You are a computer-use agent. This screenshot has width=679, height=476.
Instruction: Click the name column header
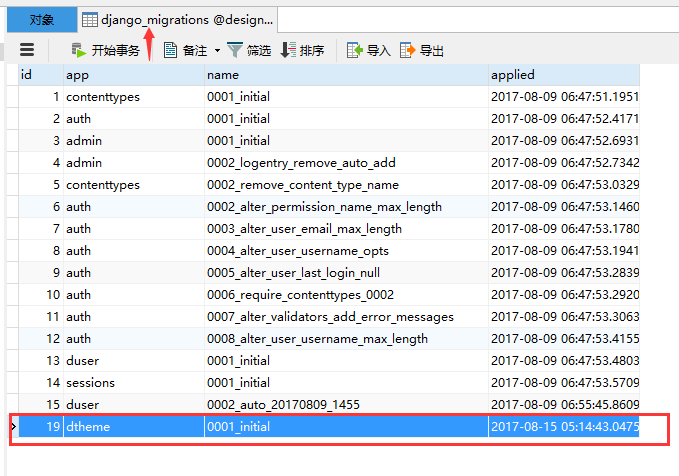click(346, 75)
